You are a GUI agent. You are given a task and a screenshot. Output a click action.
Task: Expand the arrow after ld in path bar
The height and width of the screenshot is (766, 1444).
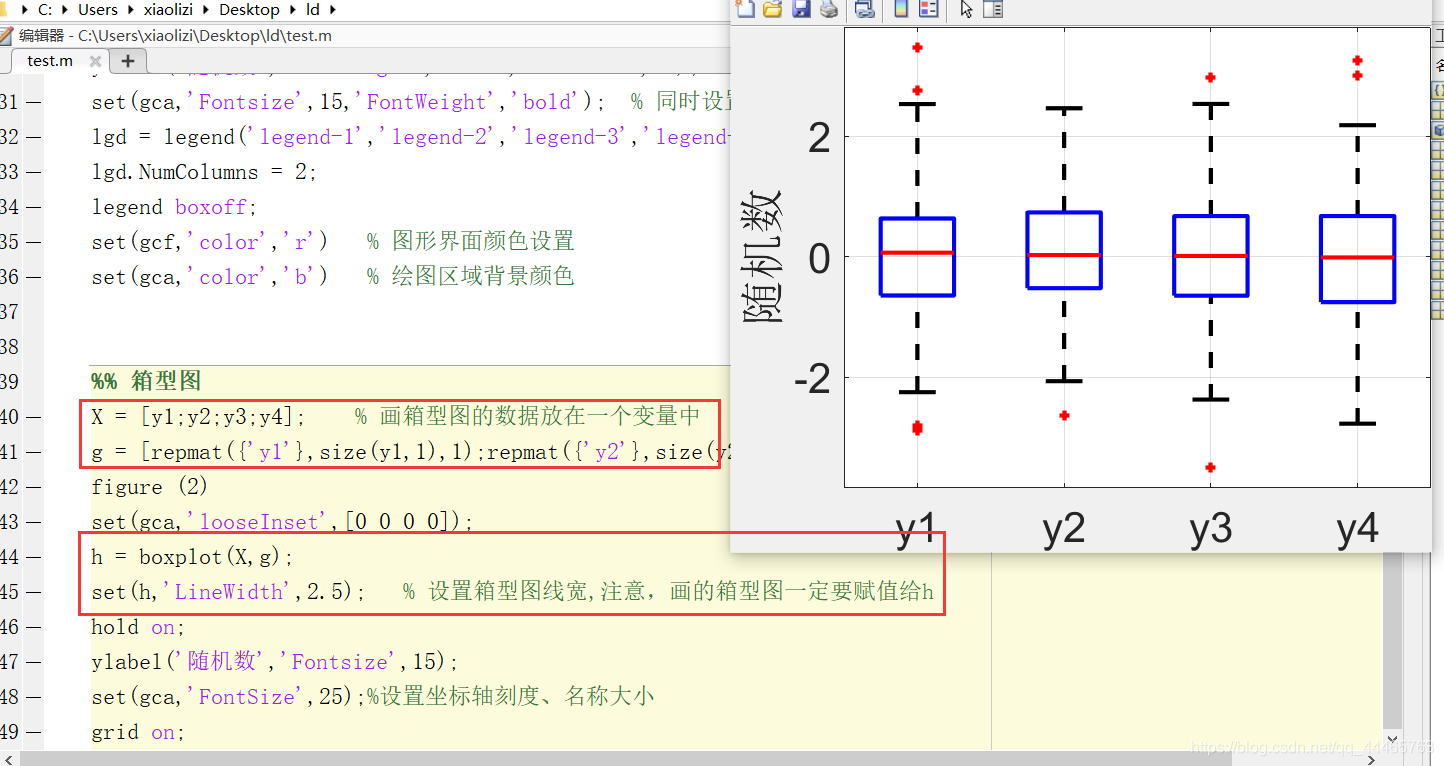[x=331, y=10]
